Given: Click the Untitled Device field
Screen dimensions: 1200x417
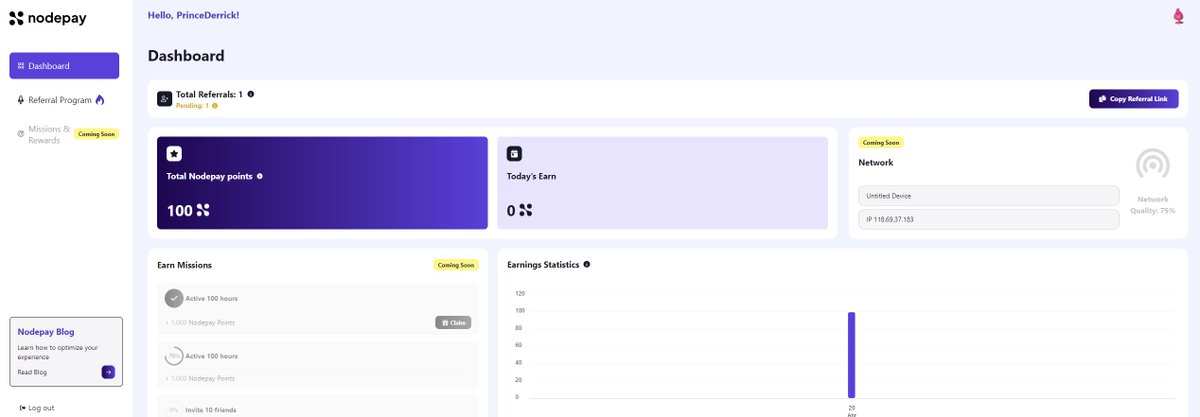Looking at the screenshot, I should [988, 195].
